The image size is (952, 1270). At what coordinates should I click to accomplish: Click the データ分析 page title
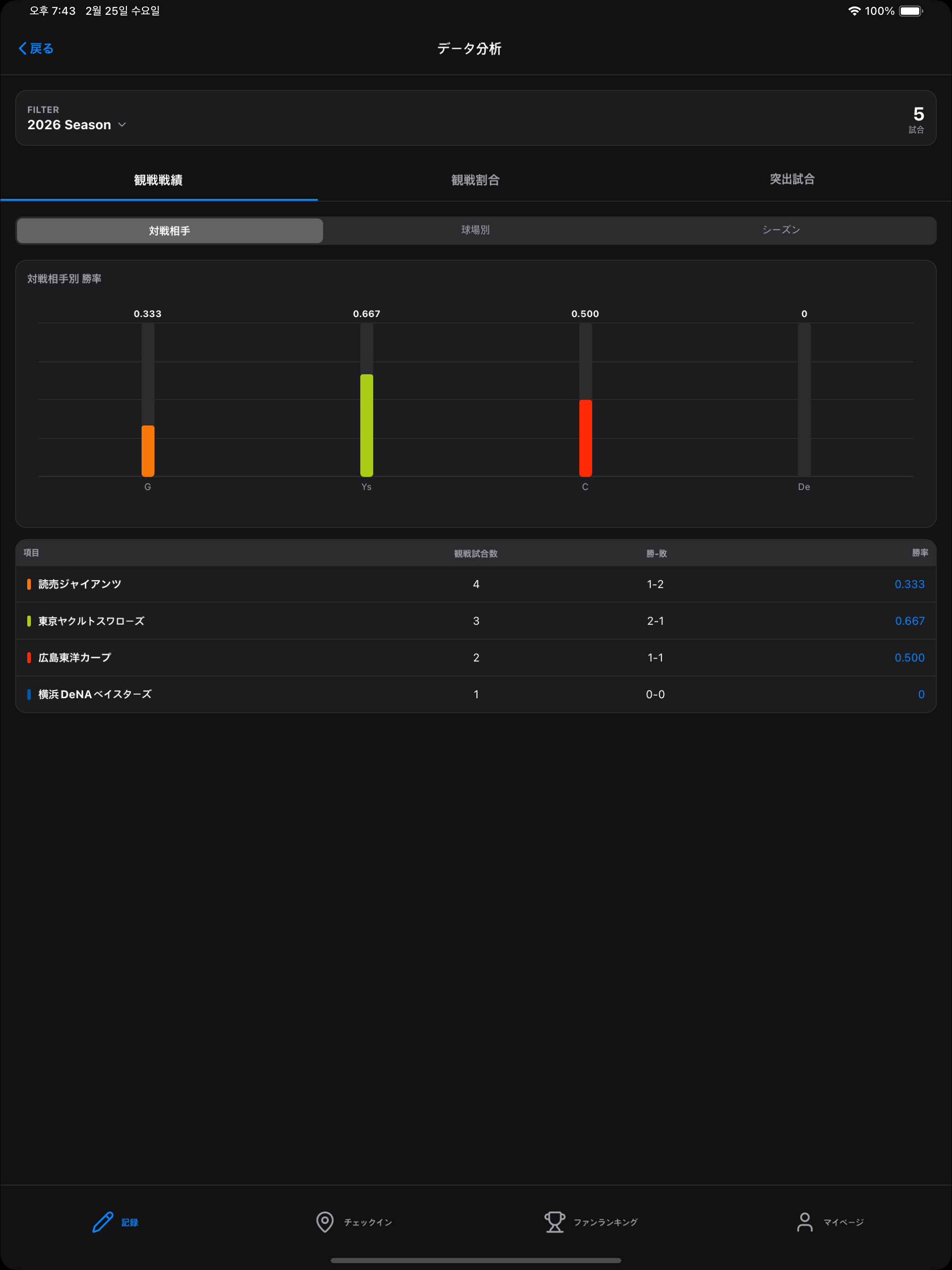point(470,49)
